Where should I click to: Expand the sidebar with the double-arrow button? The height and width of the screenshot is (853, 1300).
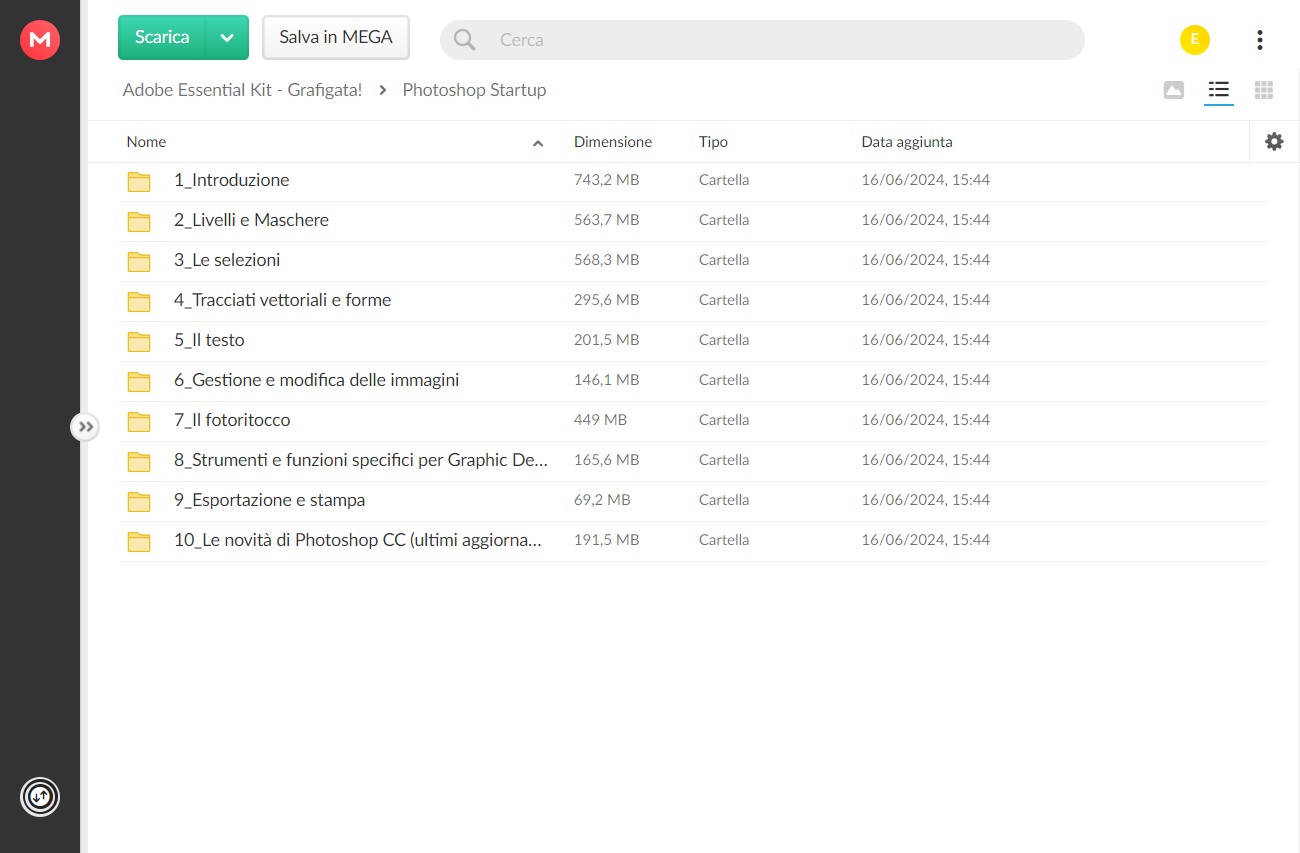point(86,427)
